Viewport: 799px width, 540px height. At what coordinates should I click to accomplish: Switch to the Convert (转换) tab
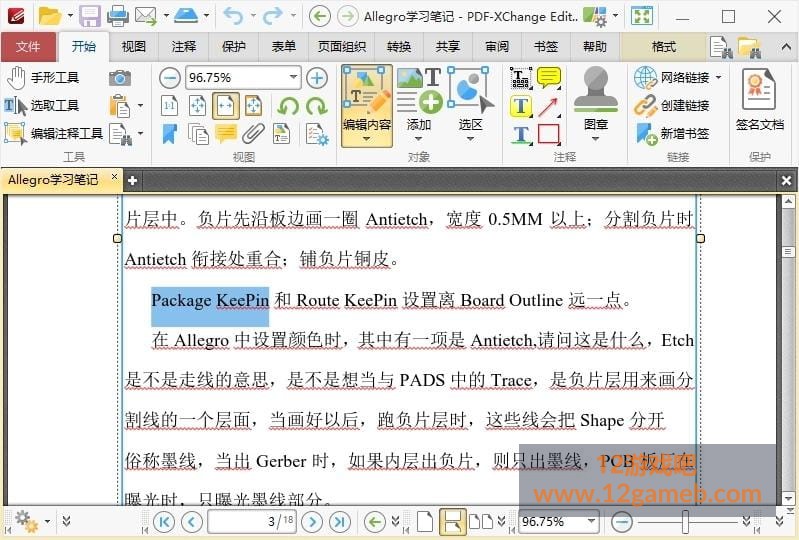tap(399, 46)
